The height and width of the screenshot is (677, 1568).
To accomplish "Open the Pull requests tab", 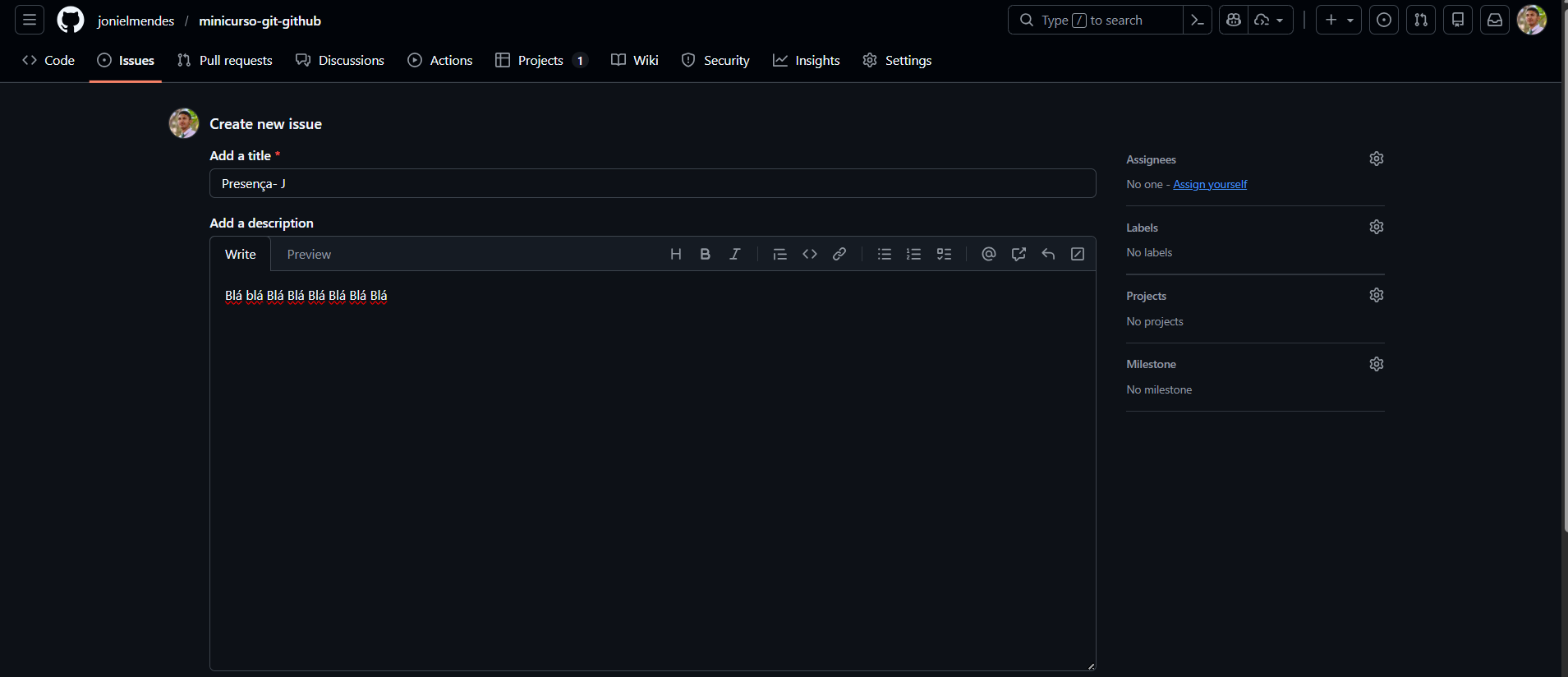I will point(225,61).
